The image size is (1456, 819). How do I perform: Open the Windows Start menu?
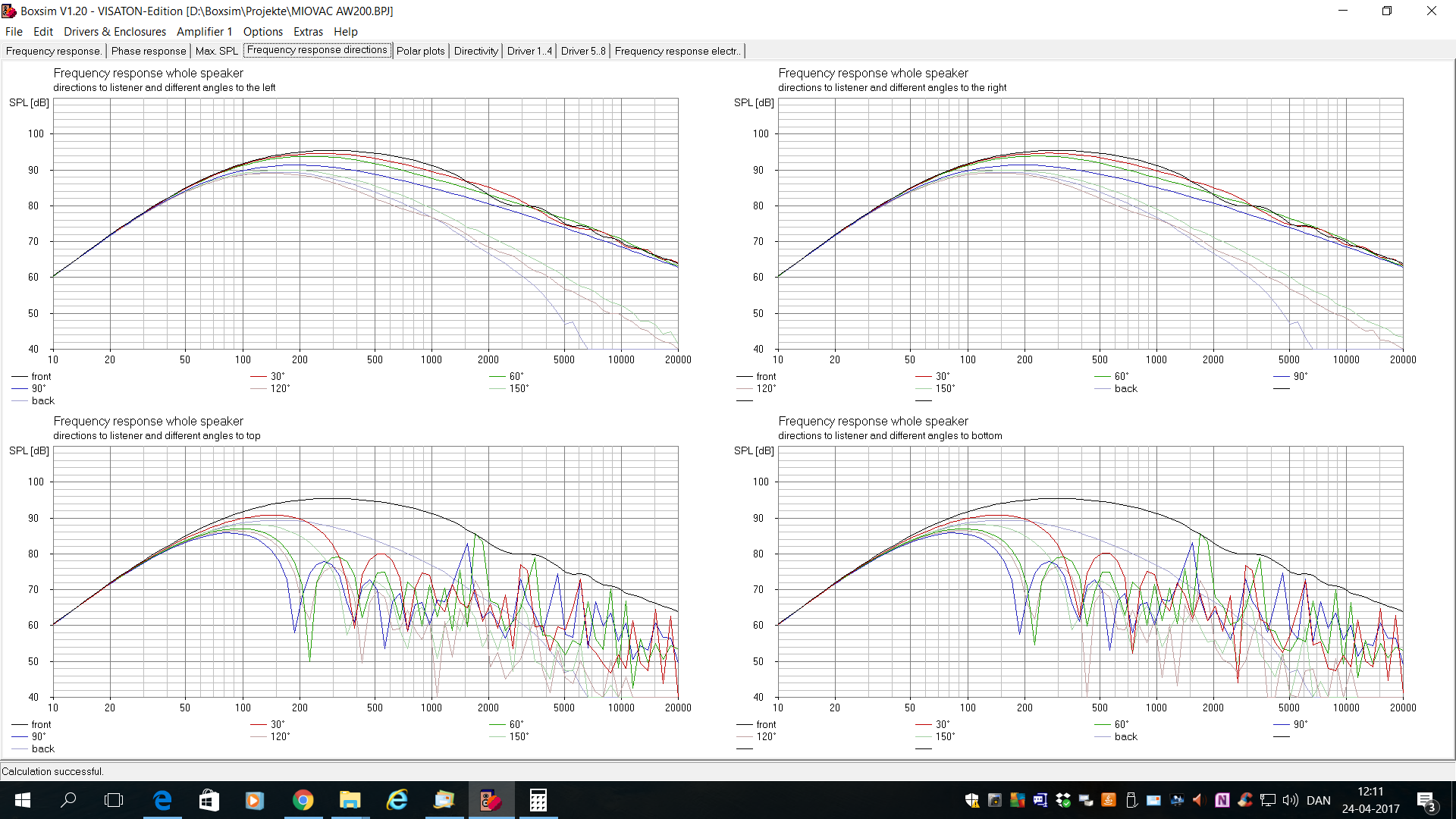23,800
